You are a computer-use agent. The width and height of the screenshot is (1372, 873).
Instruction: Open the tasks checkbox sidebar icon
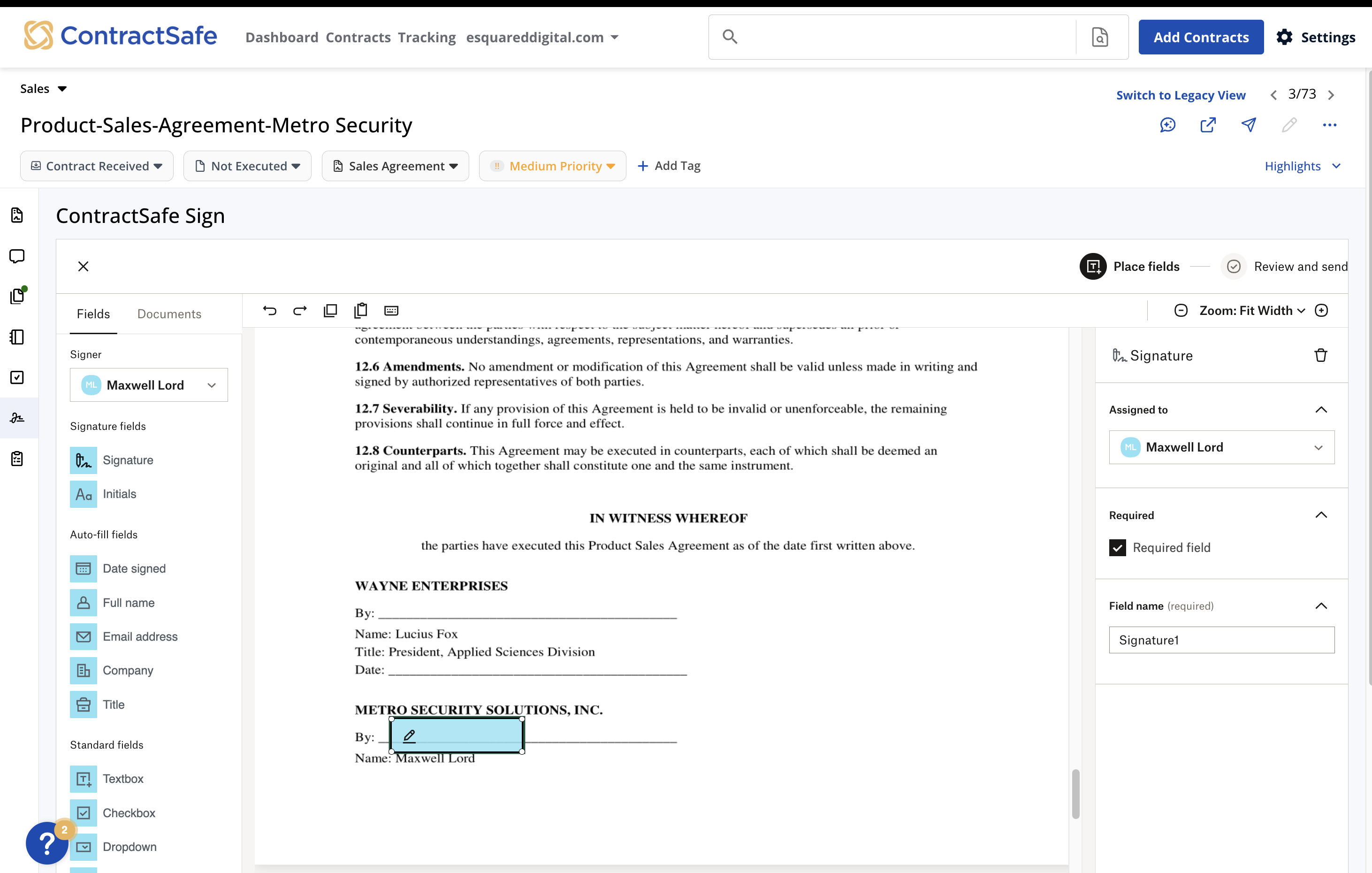click(17, 377)
